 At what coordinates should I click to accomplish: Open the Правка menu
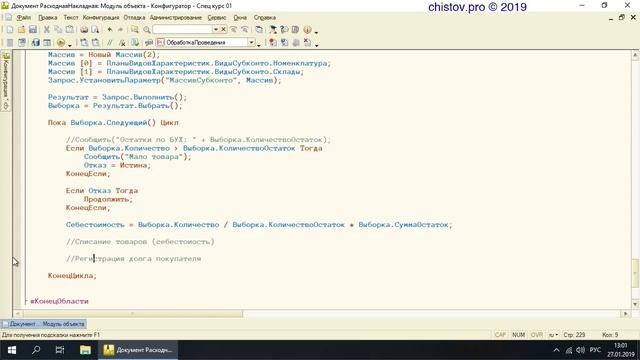tap(48, 18)
